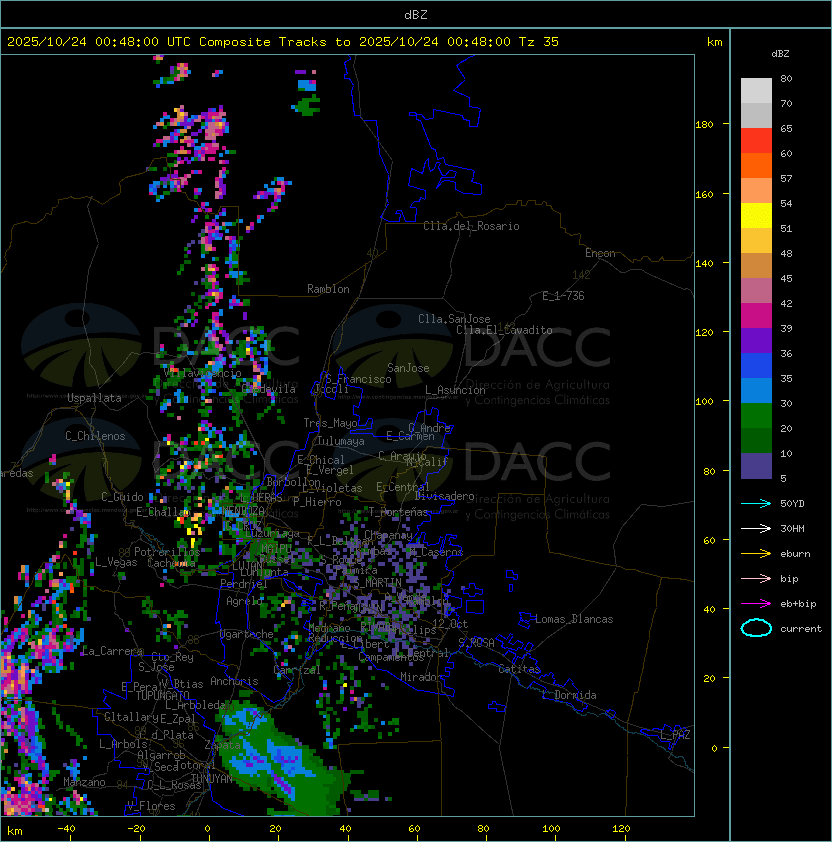The height and width of the screenshot is (842, 832).
Task: Click the 'V_Flores' map label
Action: pos(151,807)
